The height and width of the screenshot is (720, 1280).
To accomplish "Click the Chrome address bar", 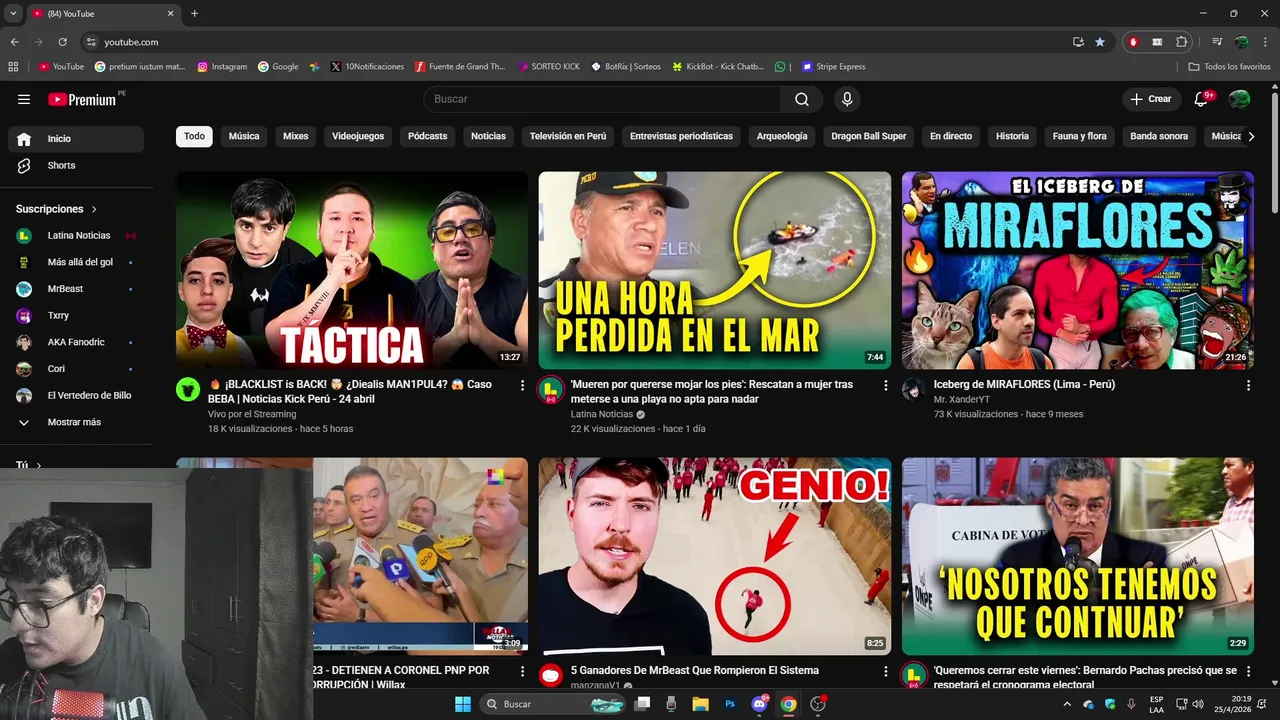I will click(575, 42).
